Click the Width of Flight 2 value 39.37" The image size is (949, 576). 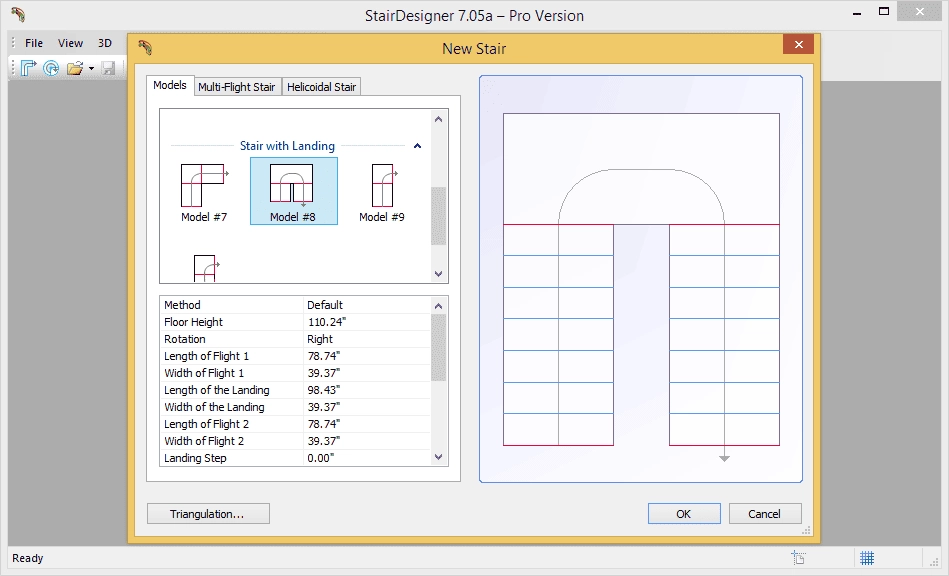[x=324, y=440]
